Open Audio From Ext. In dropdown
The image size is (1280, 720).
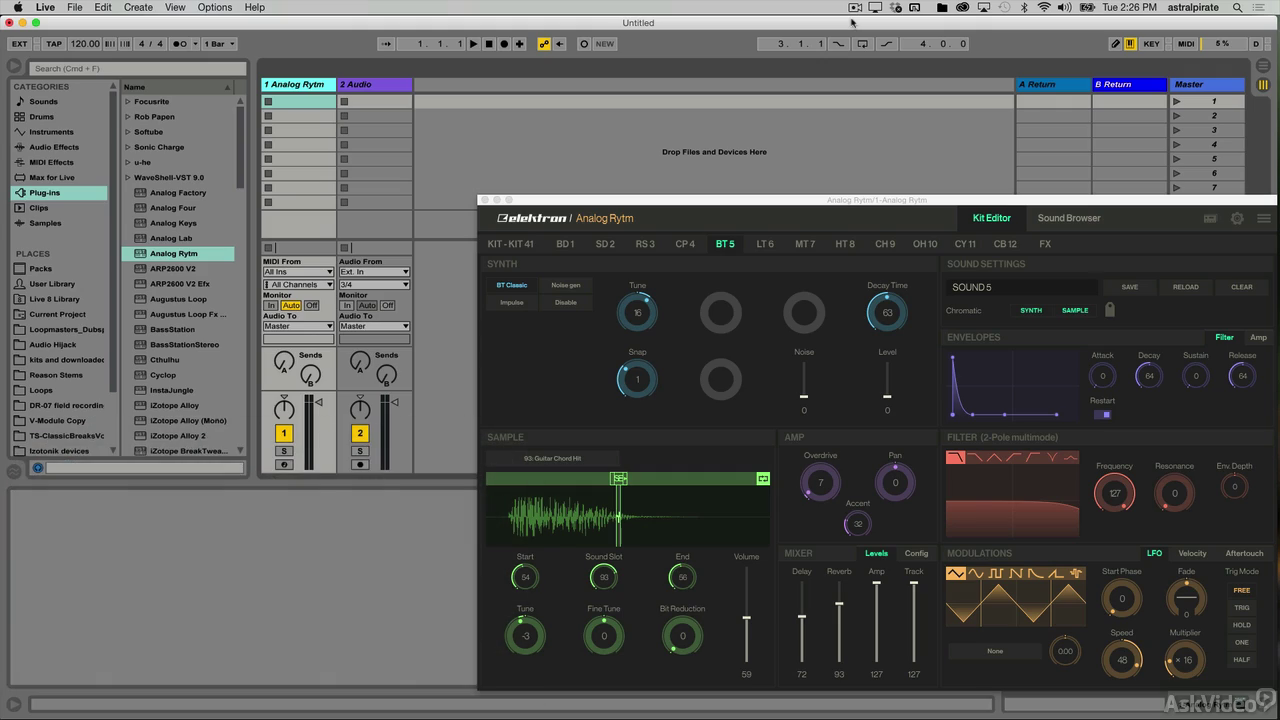click(x=374, y=272)
